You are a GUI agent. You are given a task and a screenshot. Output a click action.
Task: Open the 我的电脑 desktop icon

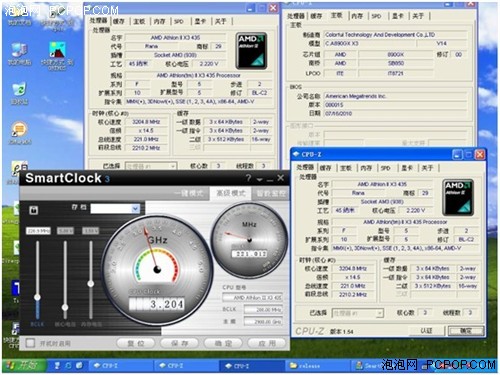pyautogui.click(x=19, y=53)
